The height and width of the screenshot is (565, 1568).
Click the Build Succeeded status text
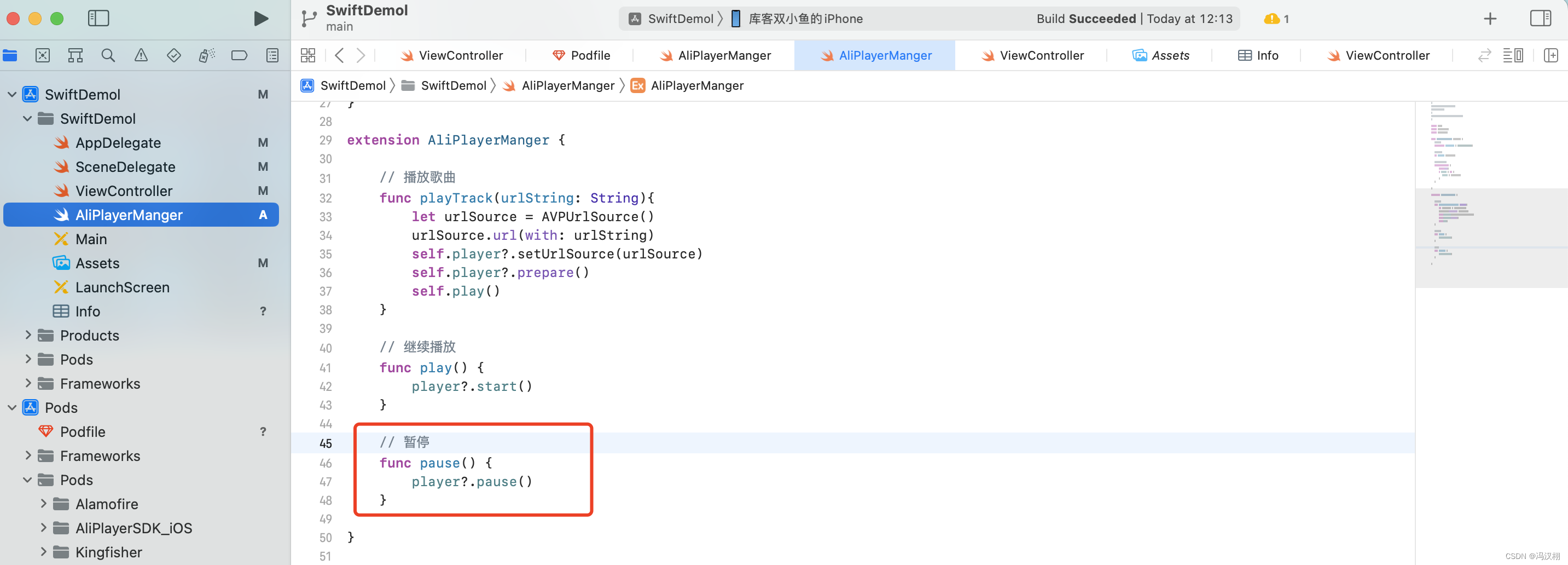click(x=1086, y=19)
